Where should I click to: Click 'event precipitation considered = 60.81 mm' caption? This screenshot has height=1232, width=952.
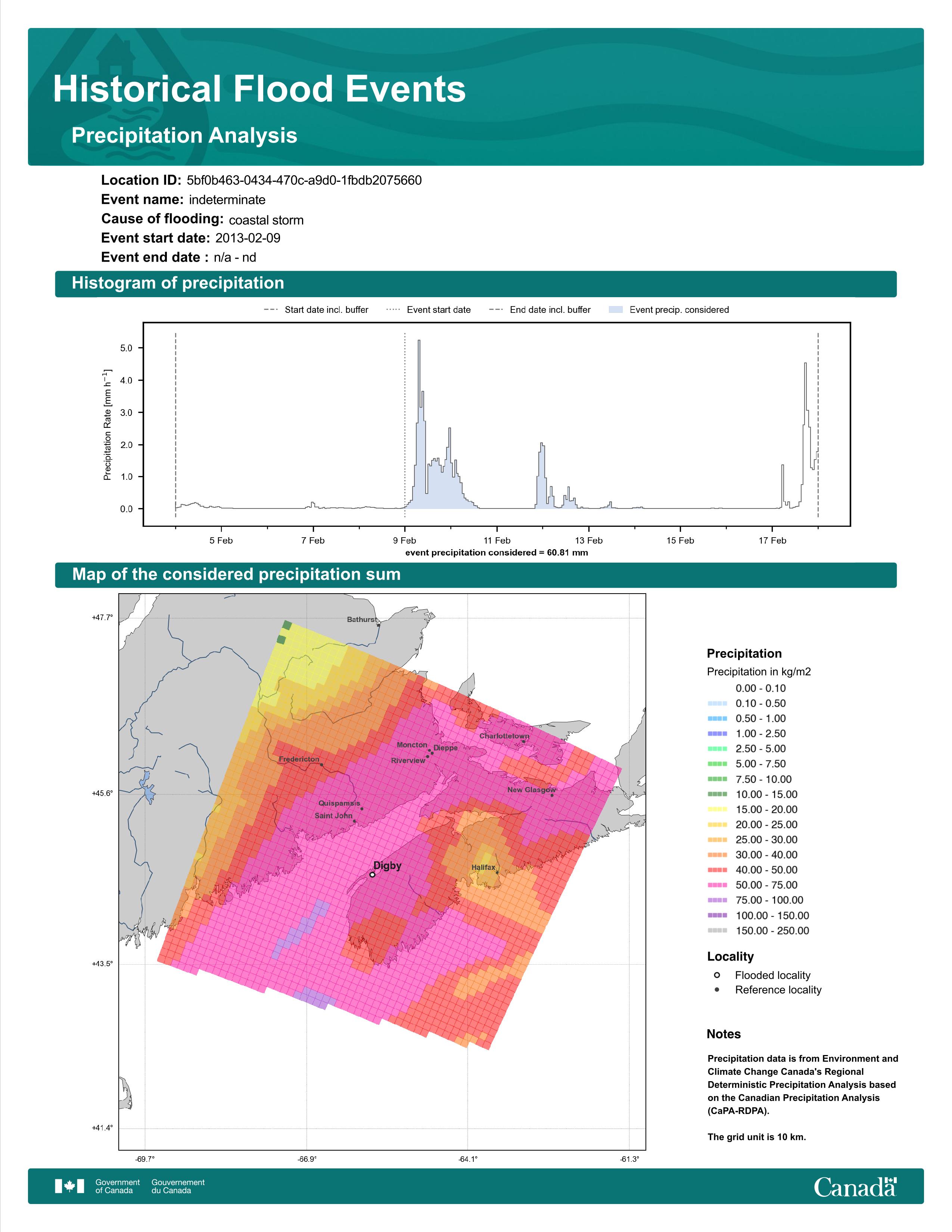(496, 552)
